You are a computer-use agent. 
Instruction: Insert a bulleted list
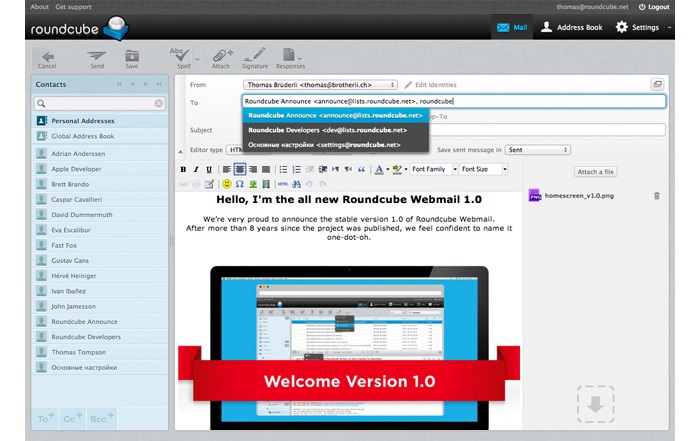click(283, 169)
